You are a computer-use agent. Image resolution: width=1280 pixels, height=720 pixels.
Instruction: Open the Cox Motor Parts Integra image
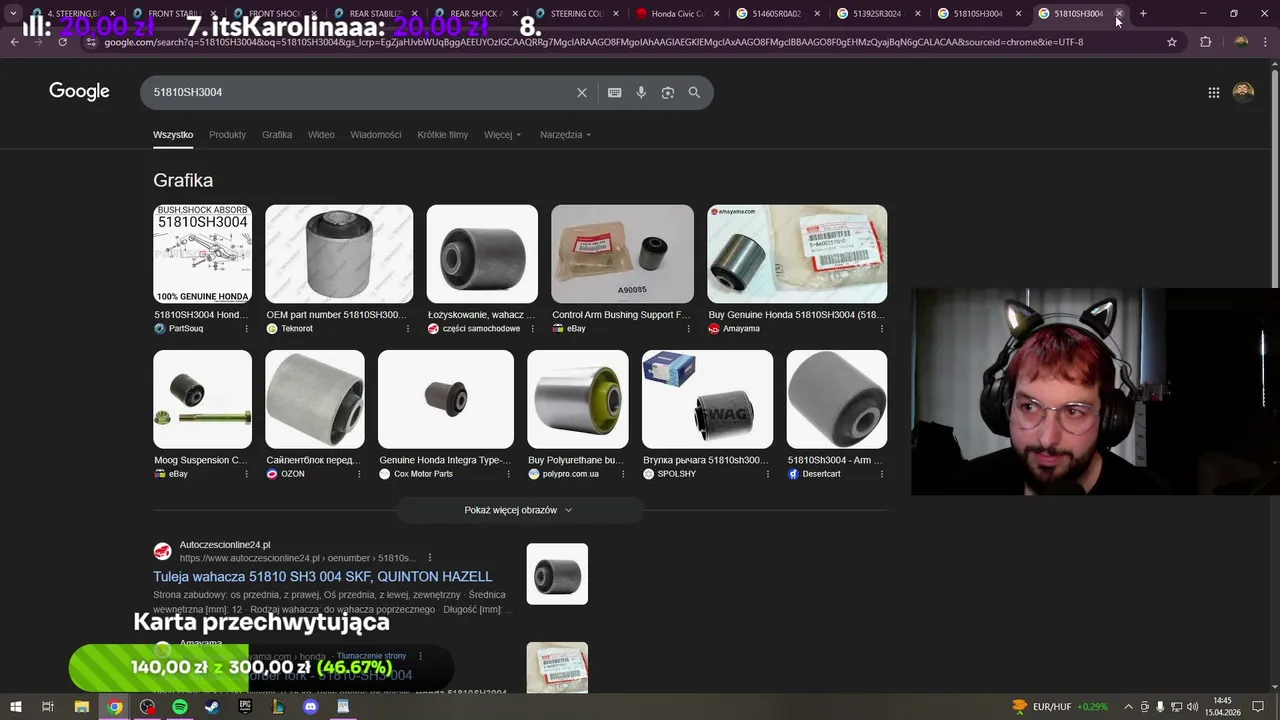tap(446, 399)
